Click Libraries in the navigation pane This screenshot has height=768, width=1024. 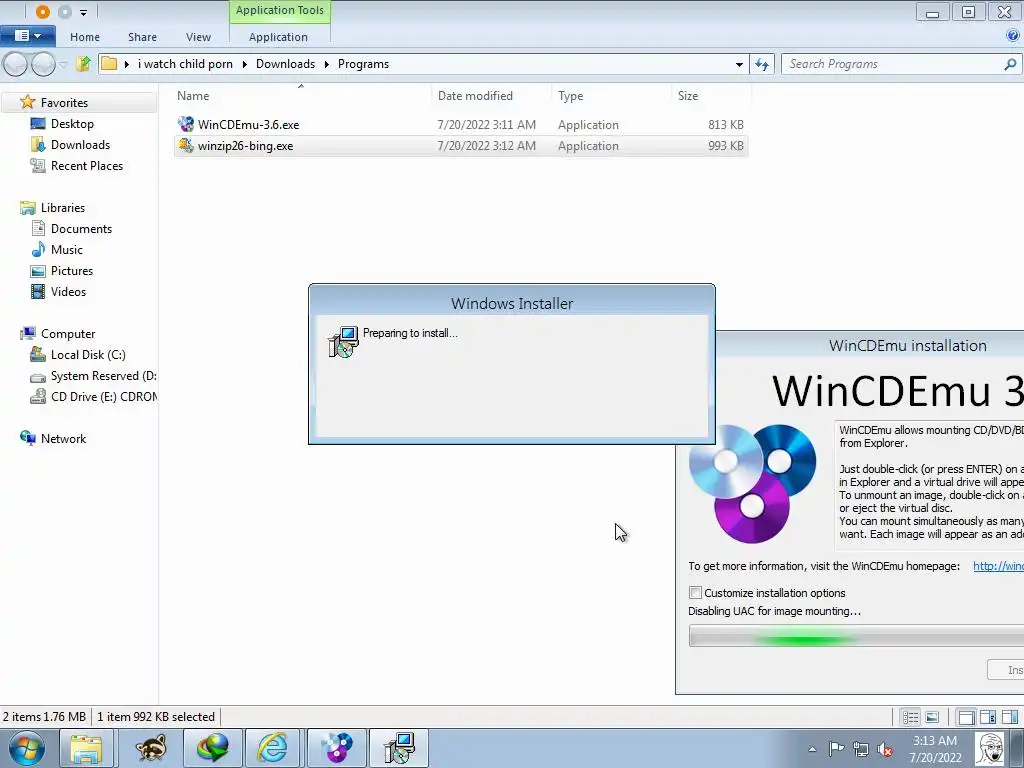click(63, 208)
